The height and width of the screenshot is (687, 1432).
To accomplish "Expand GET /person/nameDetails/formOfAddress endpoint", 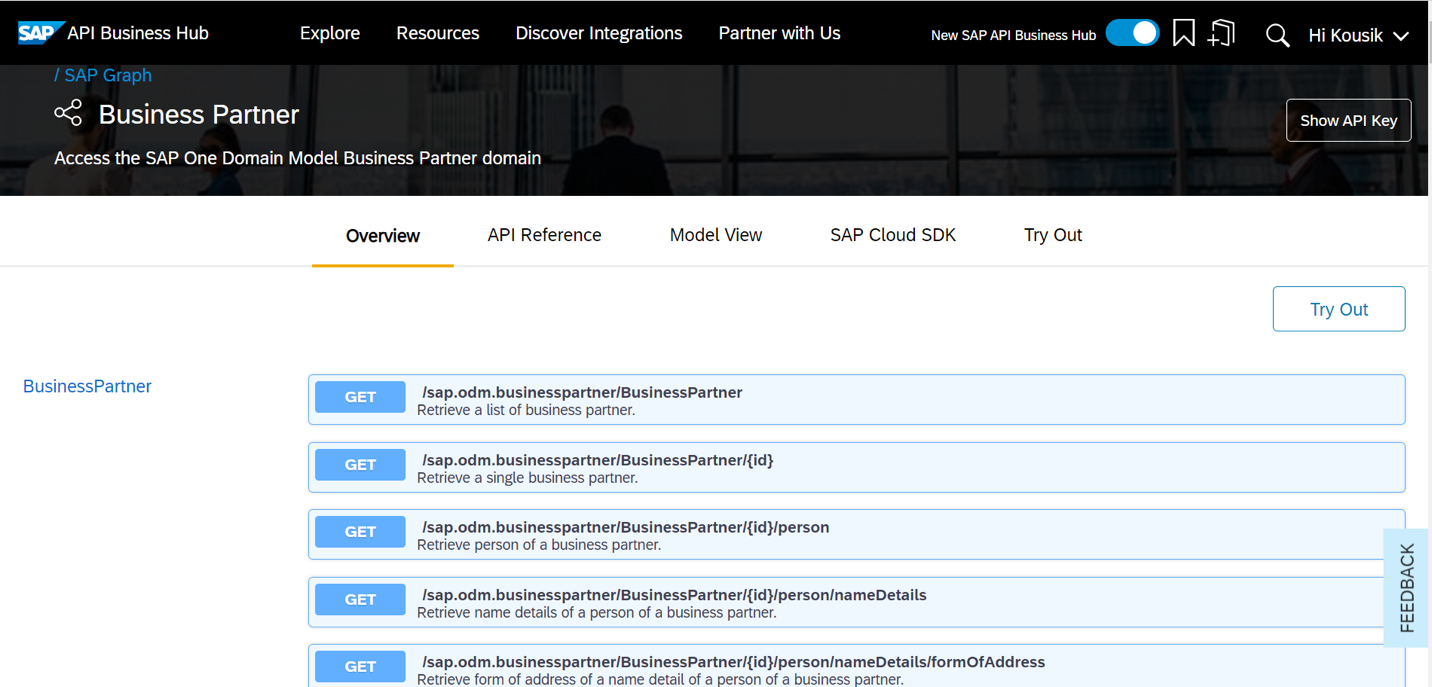I will (856, 666).
